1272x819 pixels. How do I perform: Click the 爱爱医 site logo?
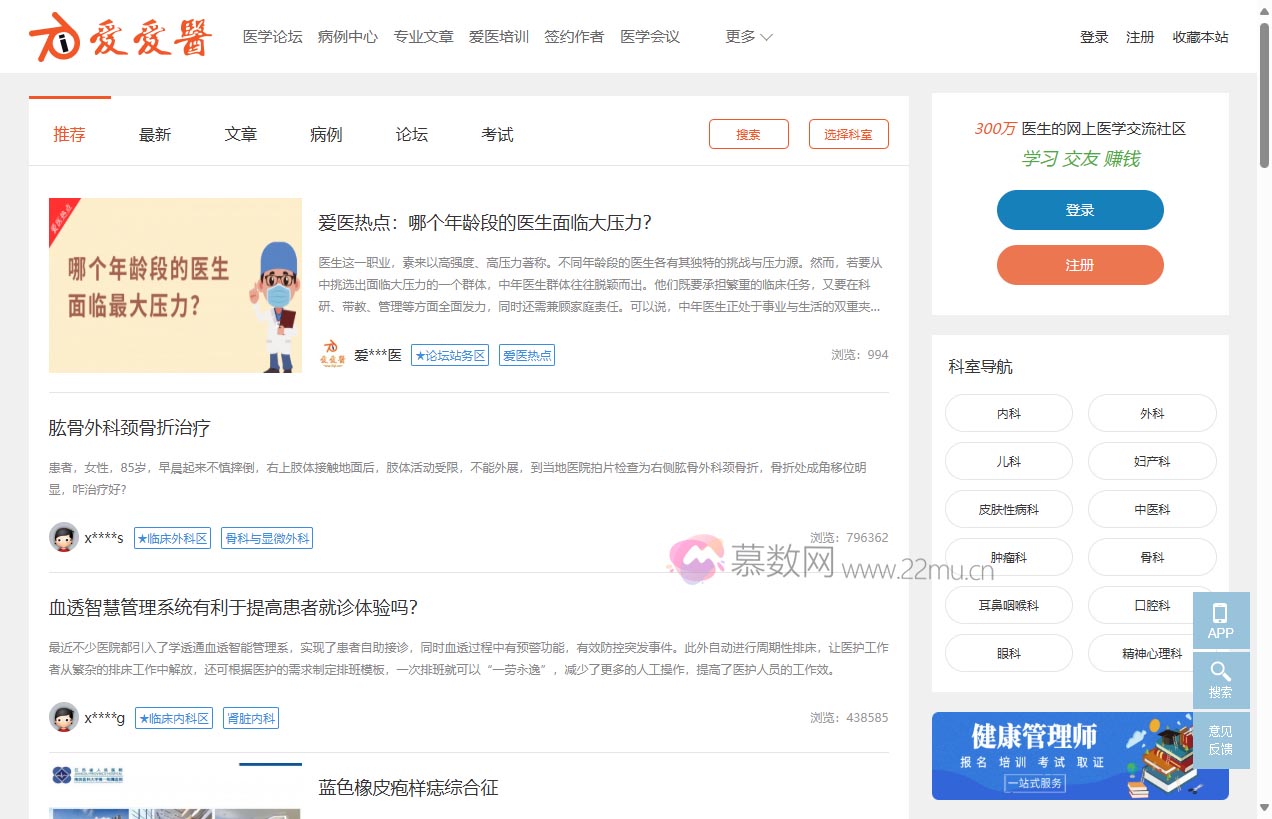[x=118, y=36]
